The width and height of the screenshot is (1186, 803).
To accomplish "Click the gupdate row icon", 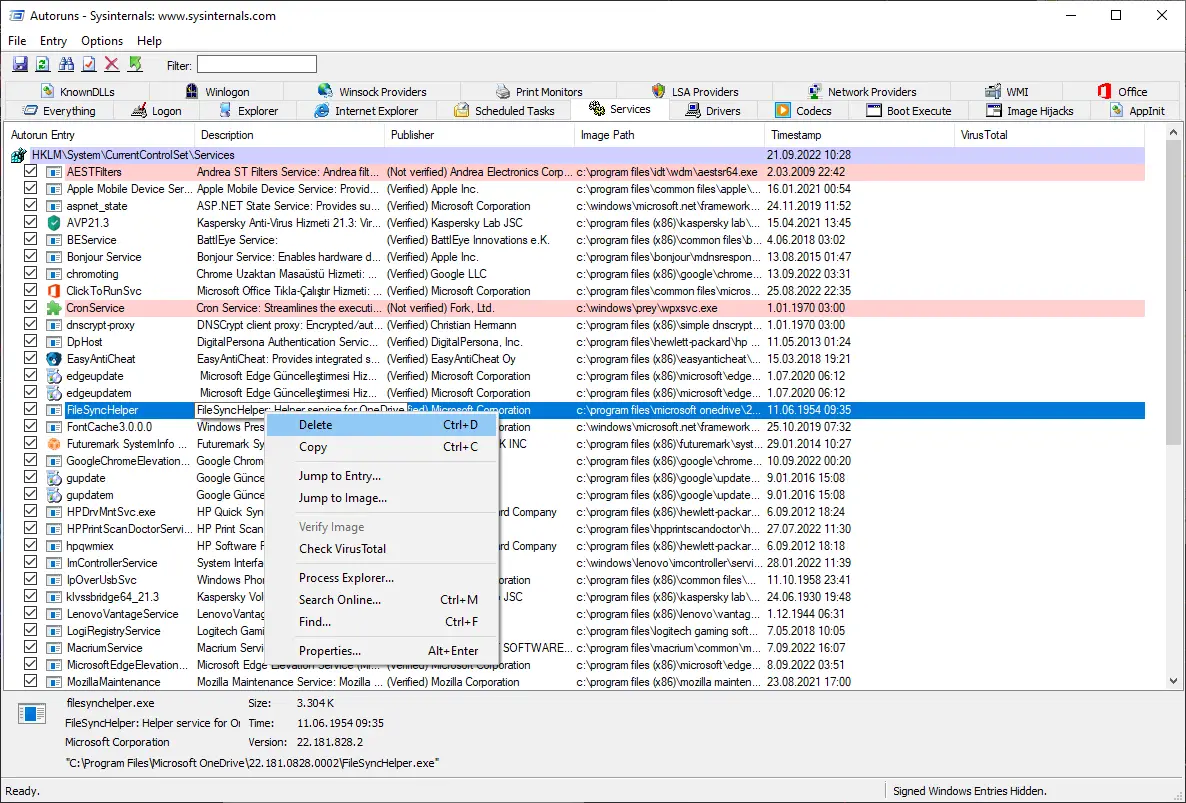I will [54, 478].
